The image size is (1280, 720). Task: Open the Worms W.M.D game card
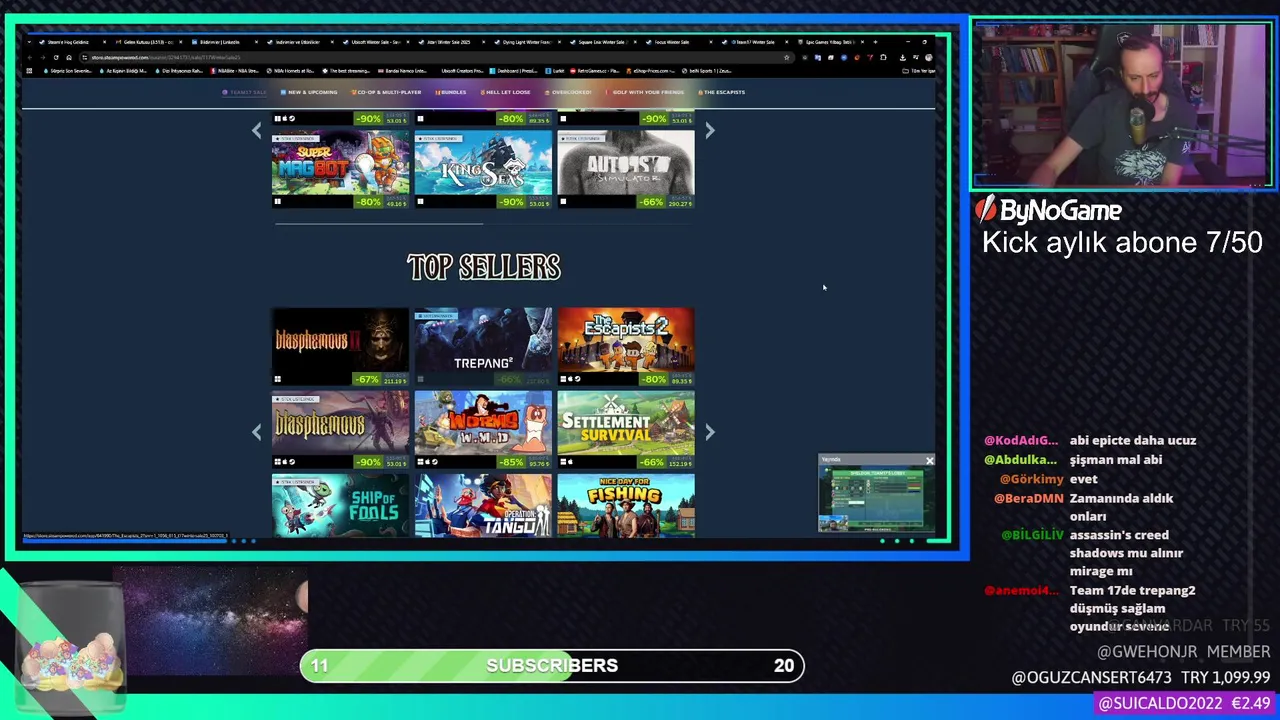pos(483,429)
